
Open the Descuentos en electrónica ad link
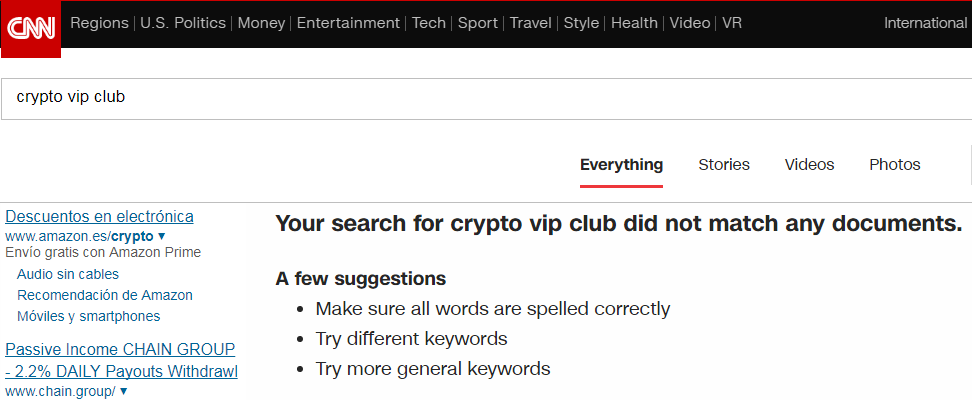tap(99, 216)
